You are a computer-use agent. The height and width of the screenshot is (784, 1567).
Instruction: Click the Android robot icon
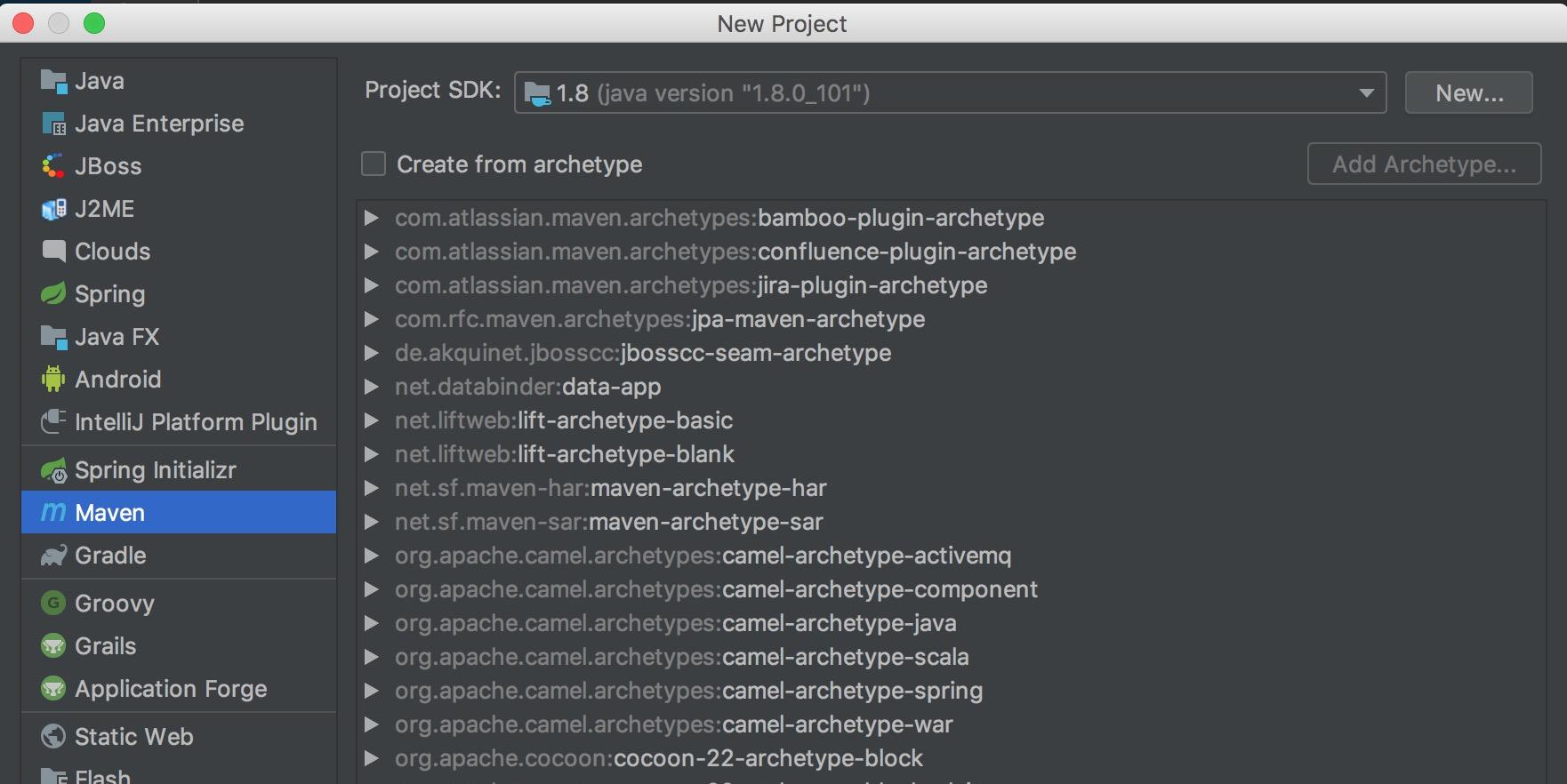click(x=53, y=379)
